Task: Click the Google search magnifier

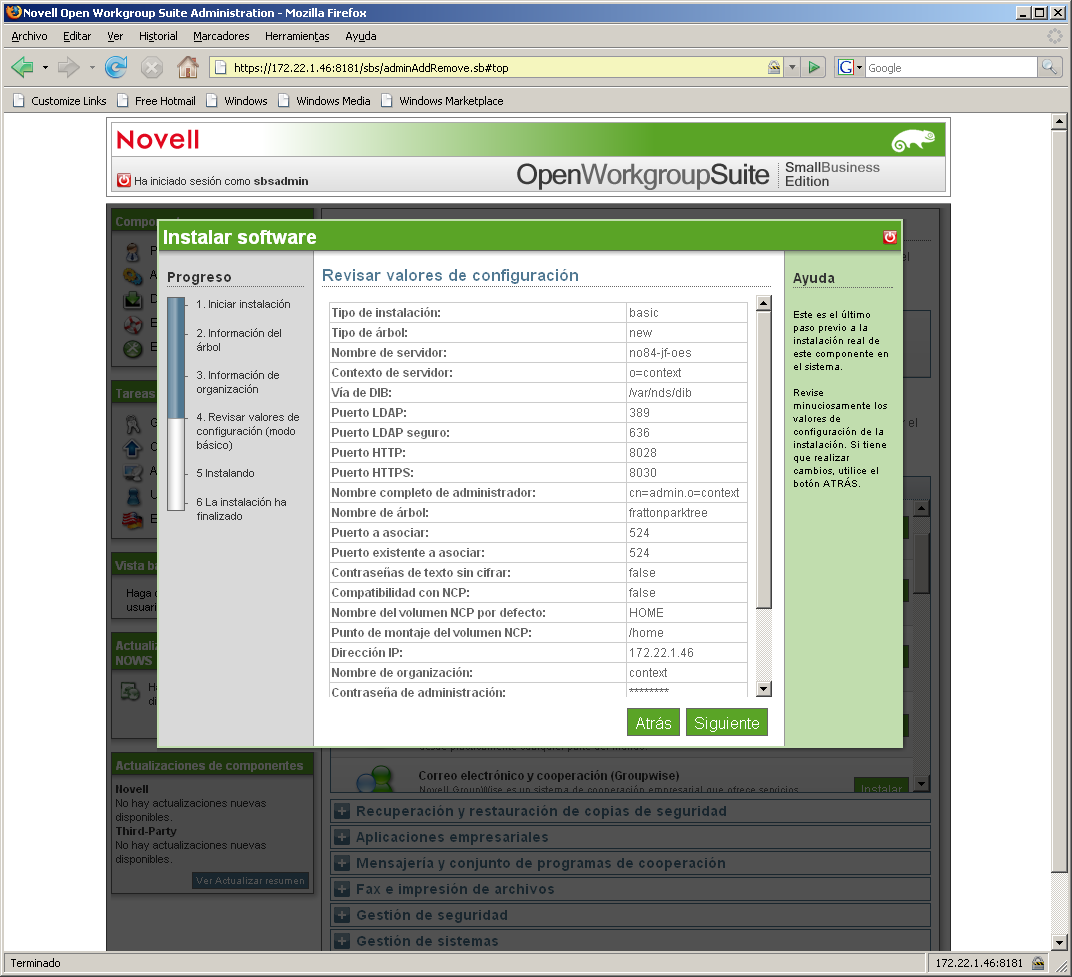Action: 1049,67
